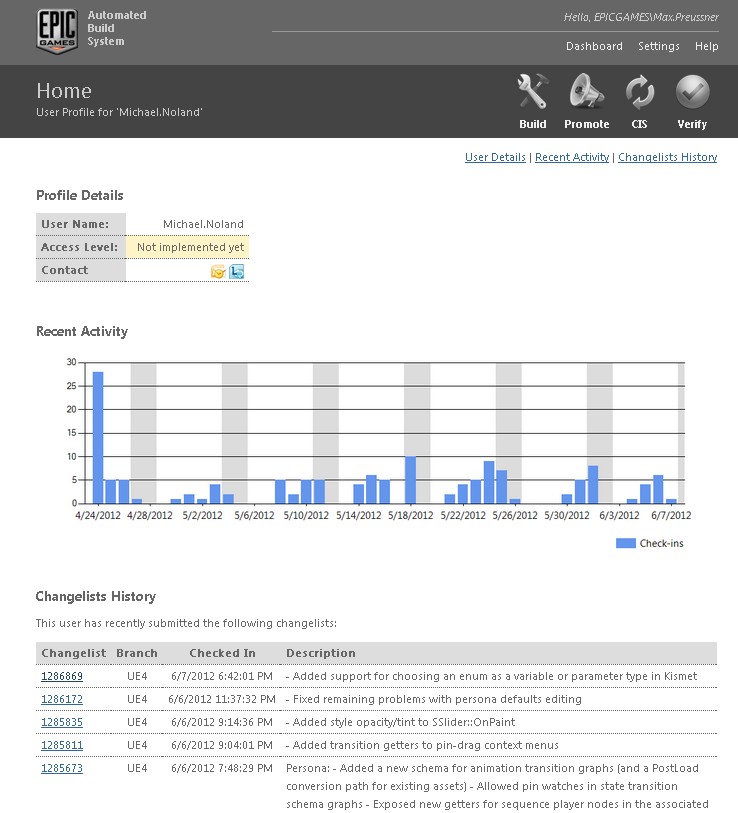Open changelist 1285835

pos(62,722)
